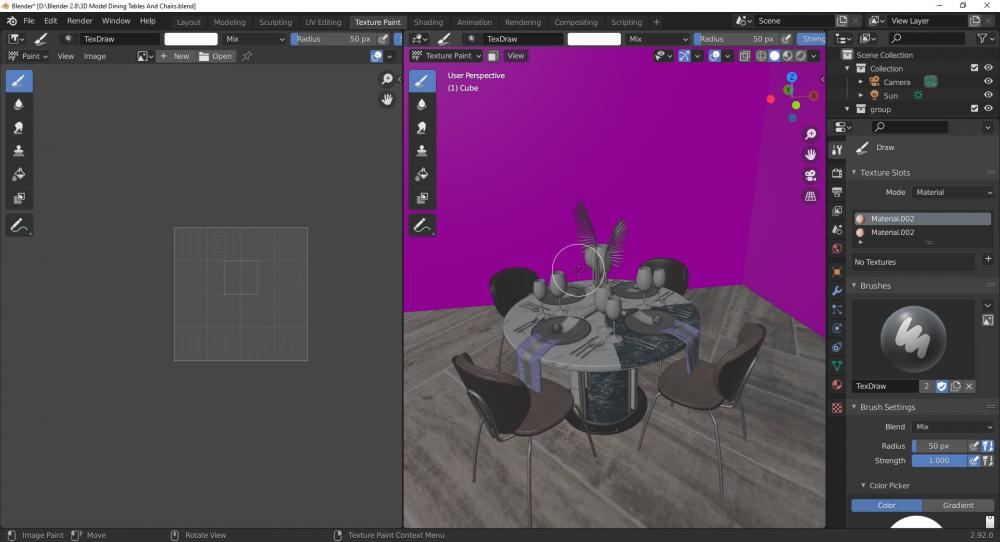Toggle perspective/orthographic grid icon in viewport
Screen dimensions: 1000x542
point(811,197)
